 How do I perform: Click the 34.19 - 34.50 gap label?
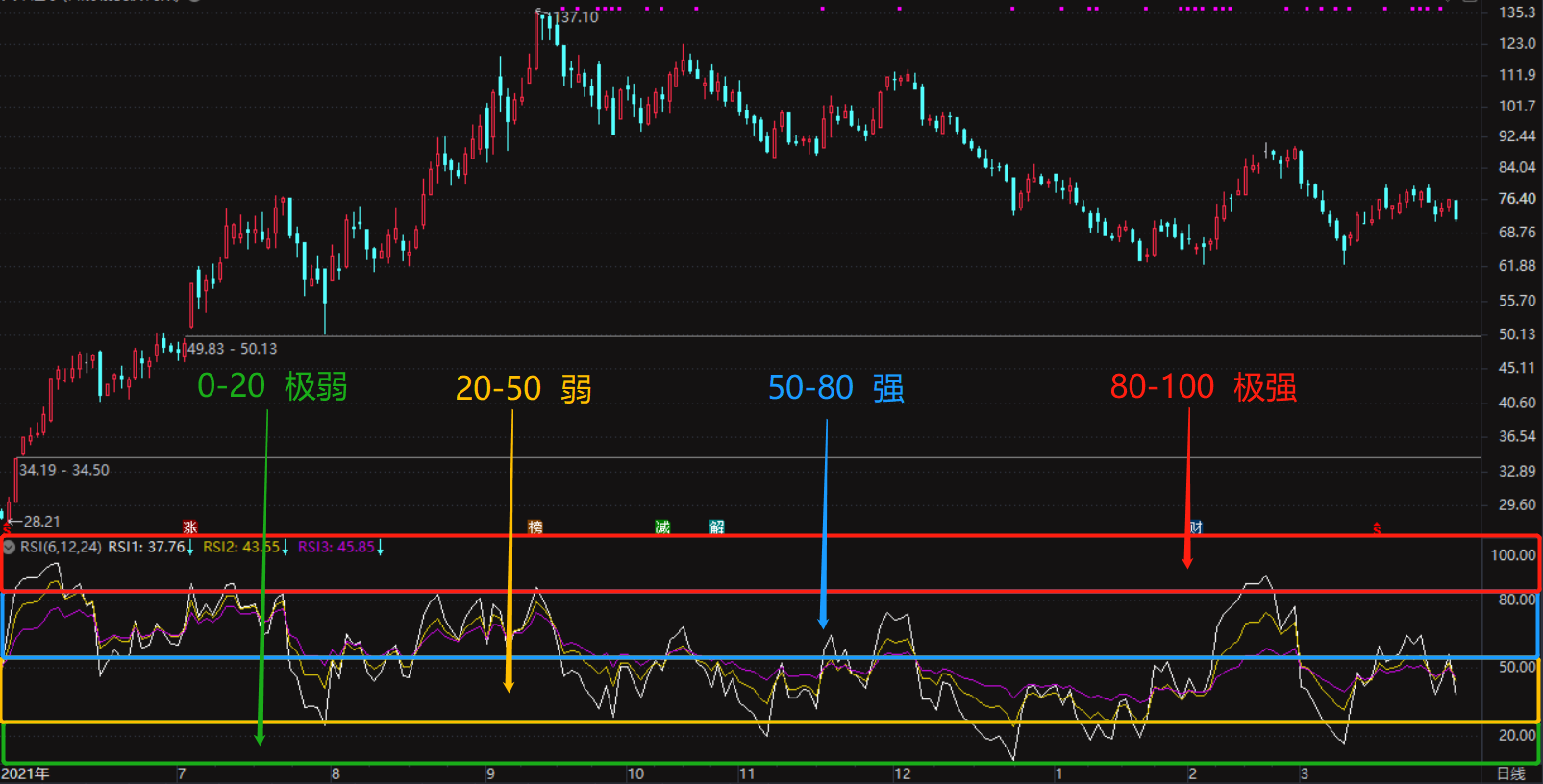point(64,470)
